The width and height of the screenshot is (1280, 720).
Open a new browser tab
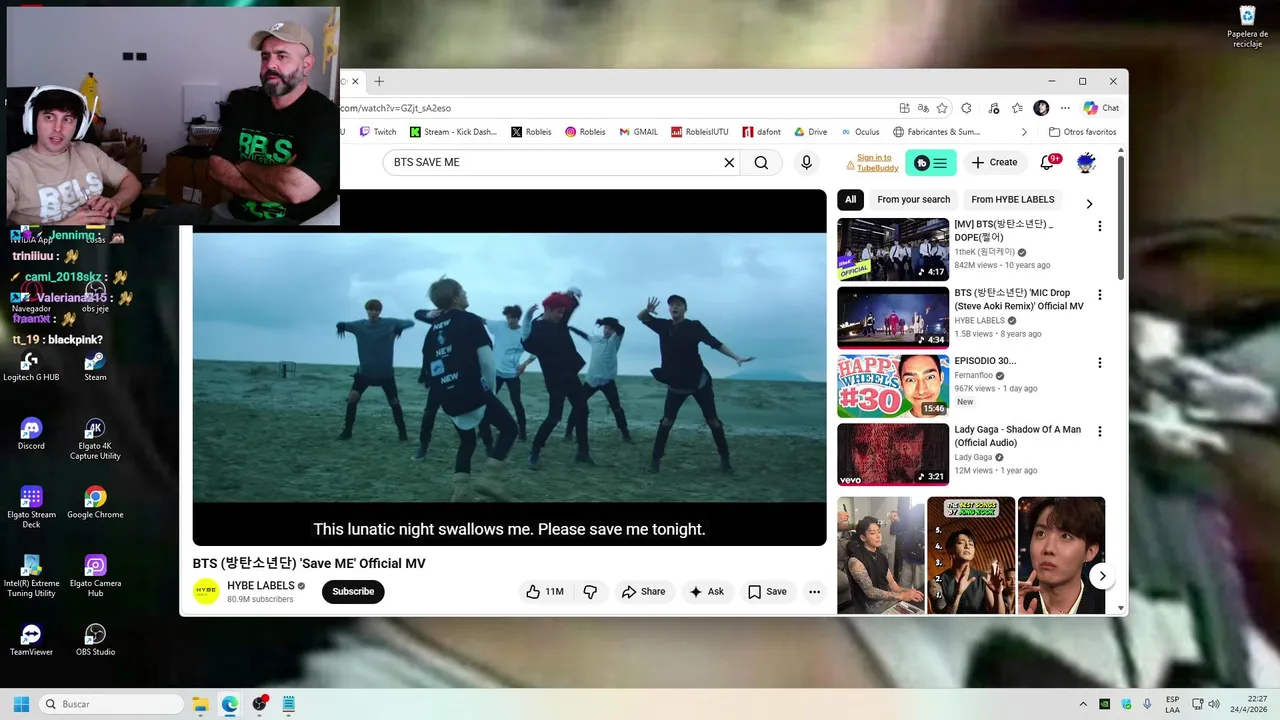pos(379,81)
